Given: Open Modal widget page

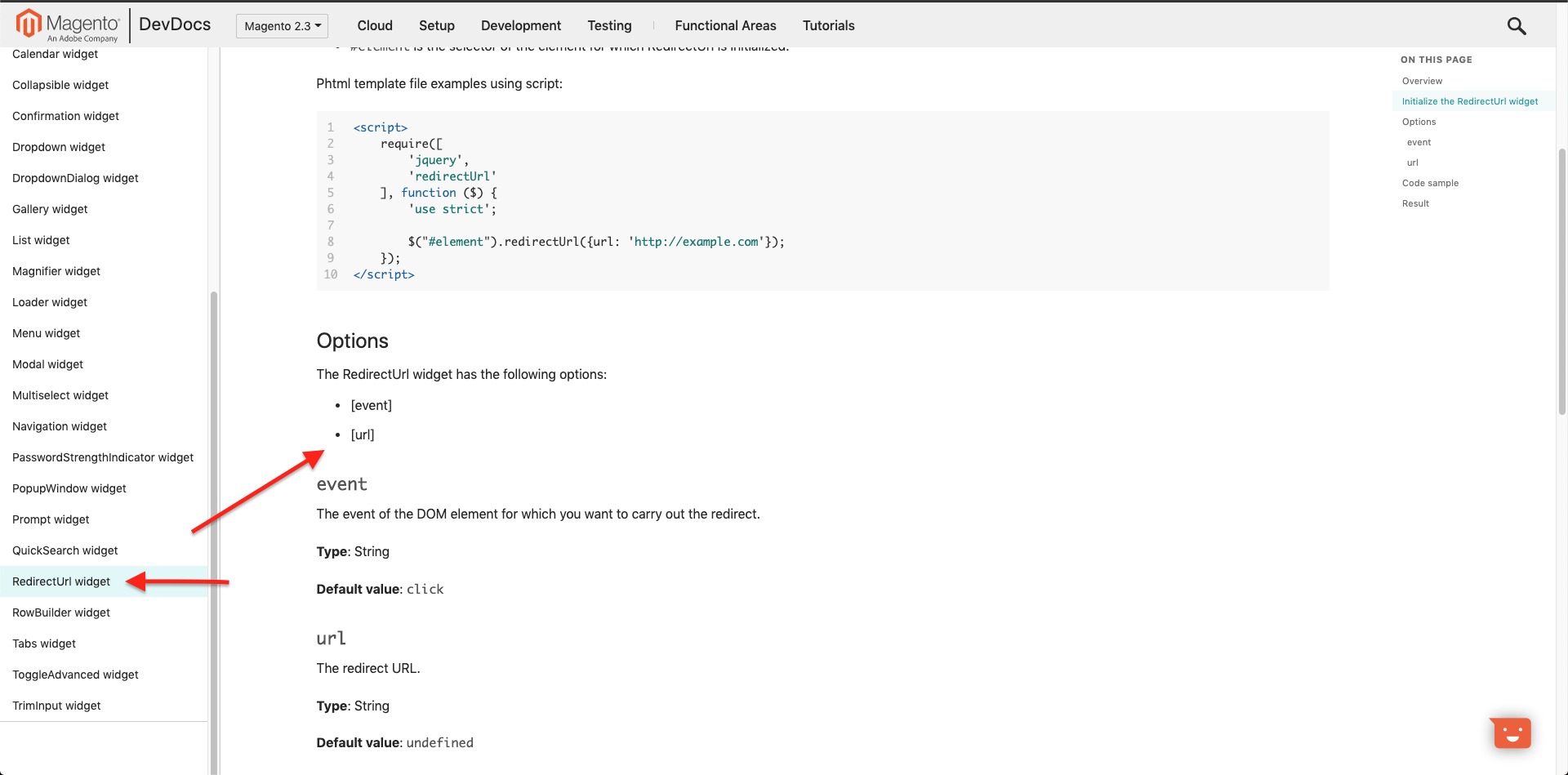Looking at the screenshot, I should [47, 364].
